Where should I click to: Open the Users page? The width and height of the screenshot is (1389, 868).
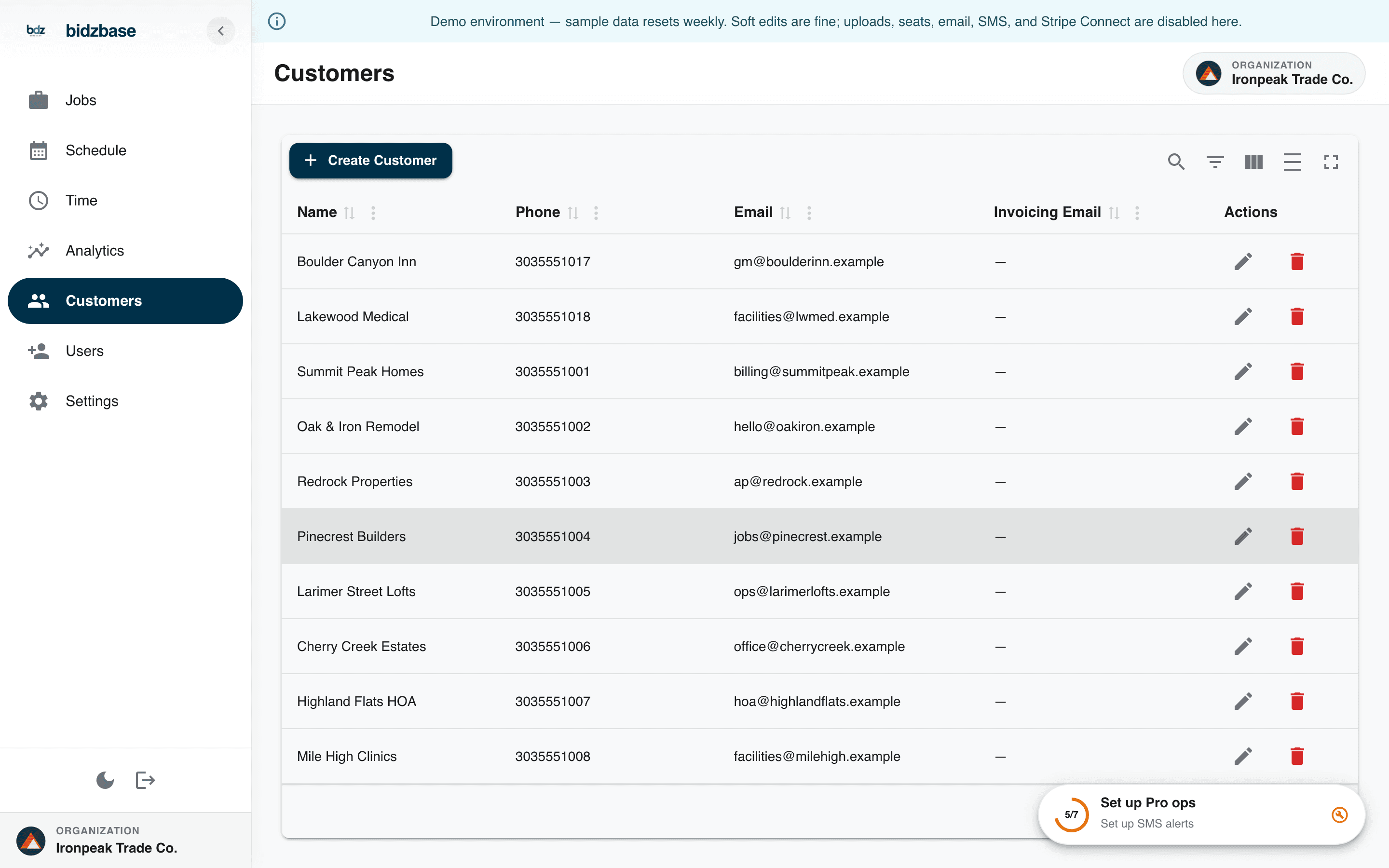point(125,351)
